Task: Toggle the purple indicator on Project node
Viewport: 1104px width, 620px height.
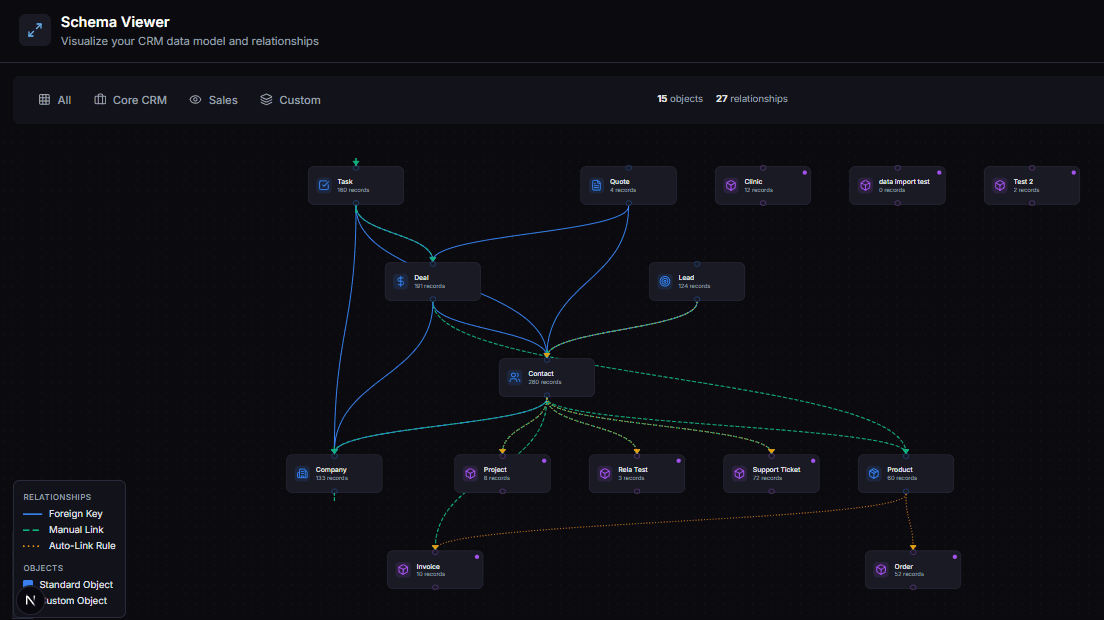Action: pos(543,459)
